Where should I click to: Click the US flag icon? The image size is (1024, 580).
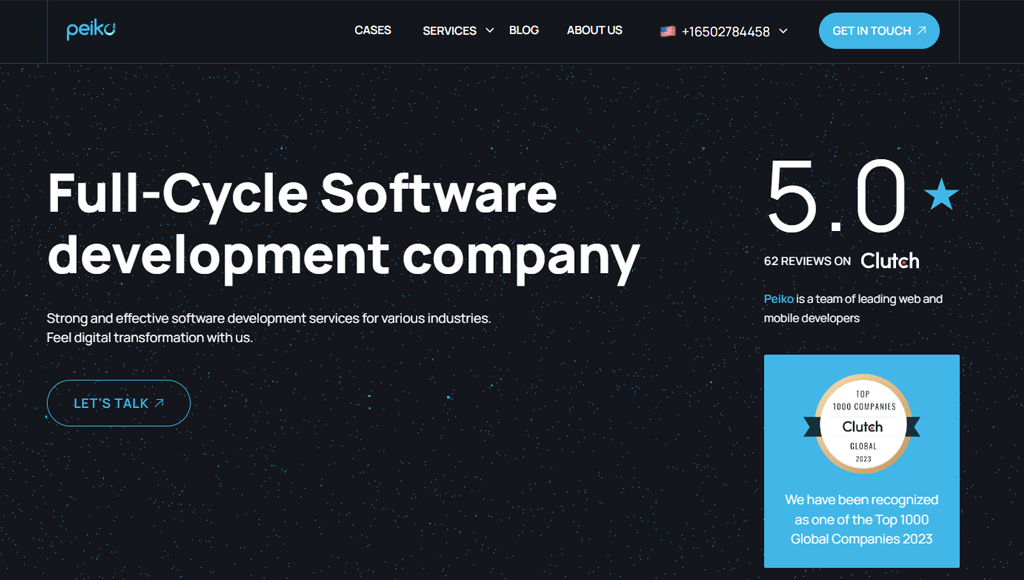[x=667, y=31]
